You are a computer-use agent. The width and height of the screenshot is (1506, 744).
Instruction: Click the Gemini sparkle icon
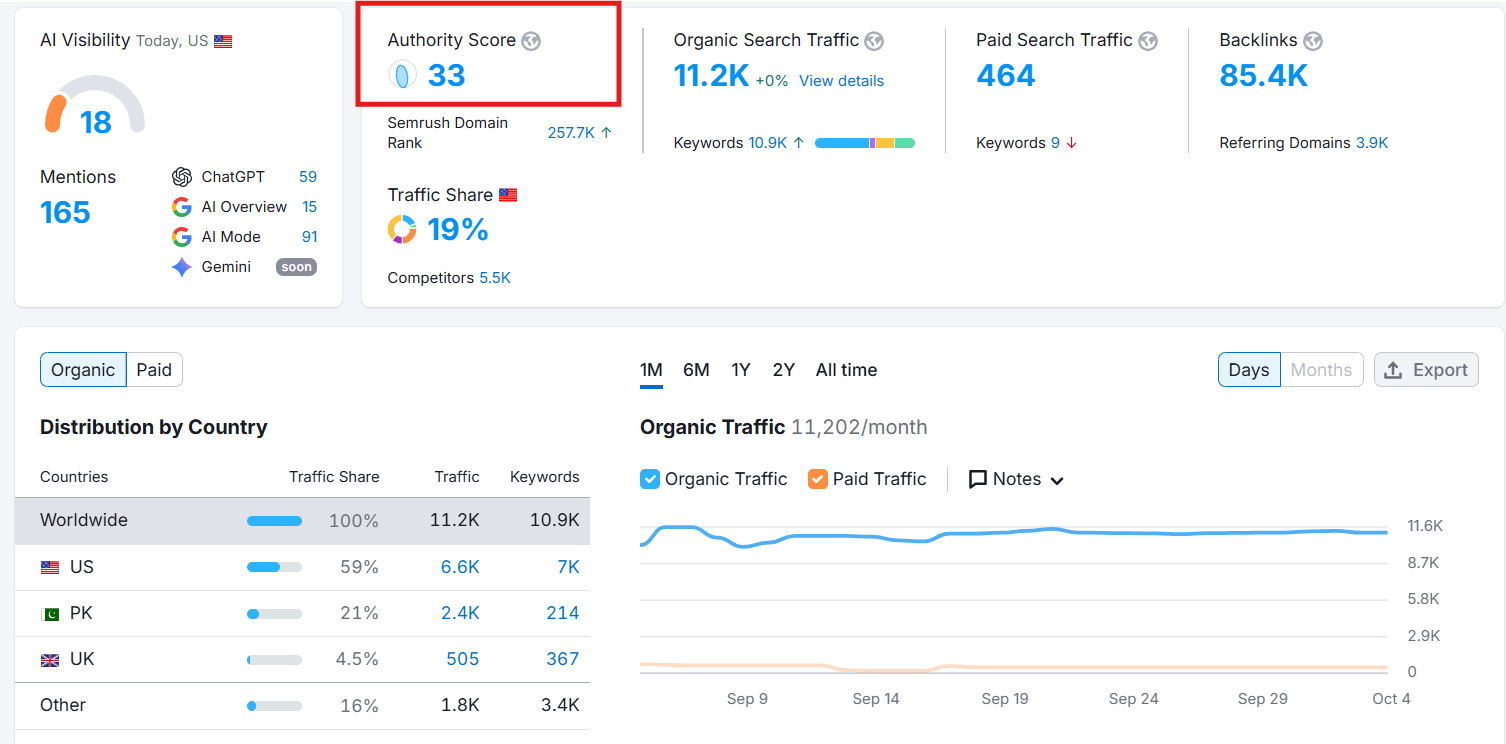click(182, 267)
